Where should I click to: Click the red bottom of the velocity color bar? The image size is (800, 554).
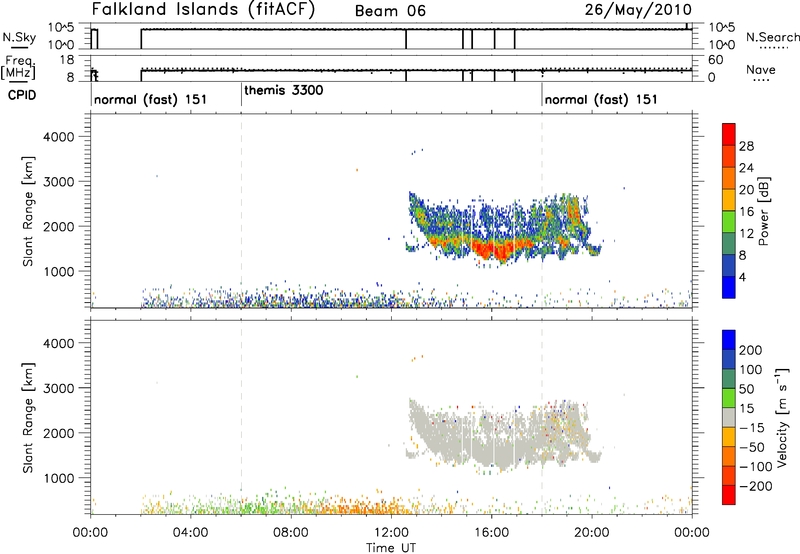pyautogui.click(x=729, y=495)
